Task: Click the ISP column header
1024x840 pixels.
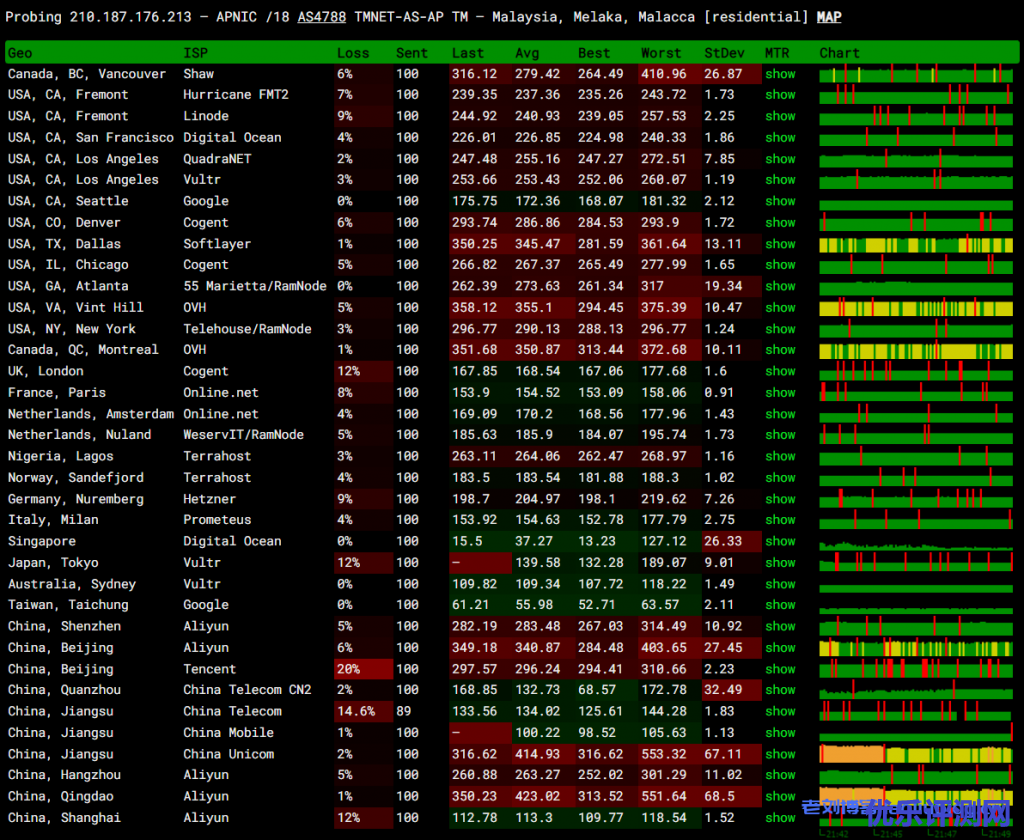Action: click(195, 53)
